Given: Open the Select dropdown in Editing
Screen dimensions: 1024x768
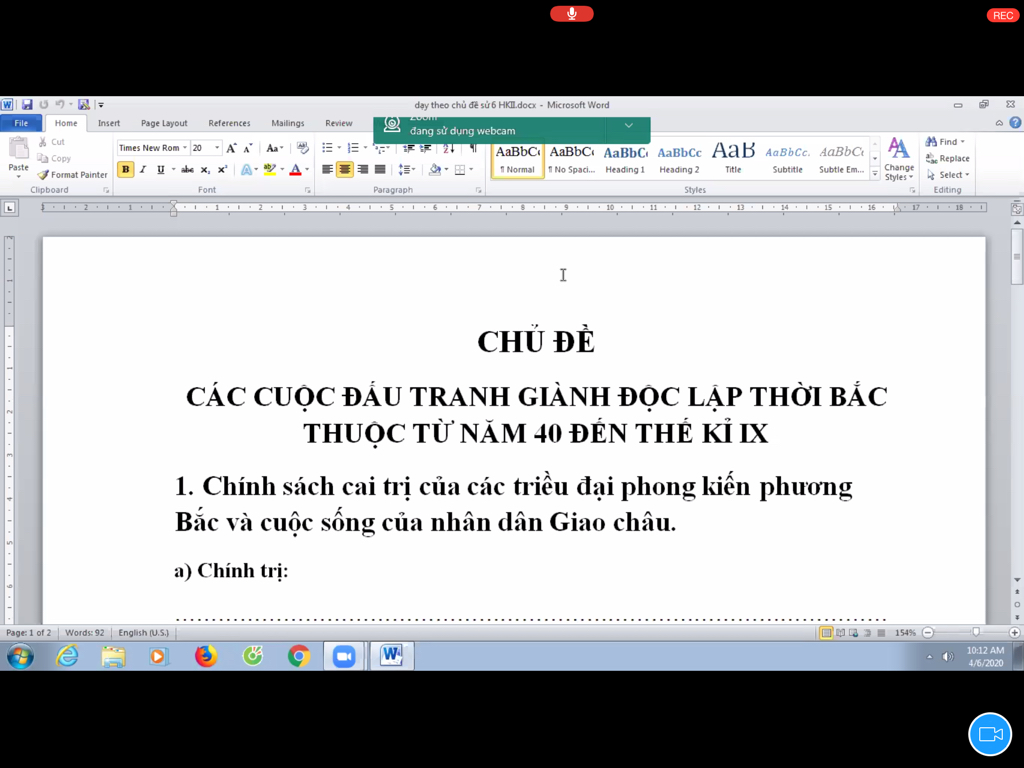Looking at the screenshot, I should pos(948,174).
